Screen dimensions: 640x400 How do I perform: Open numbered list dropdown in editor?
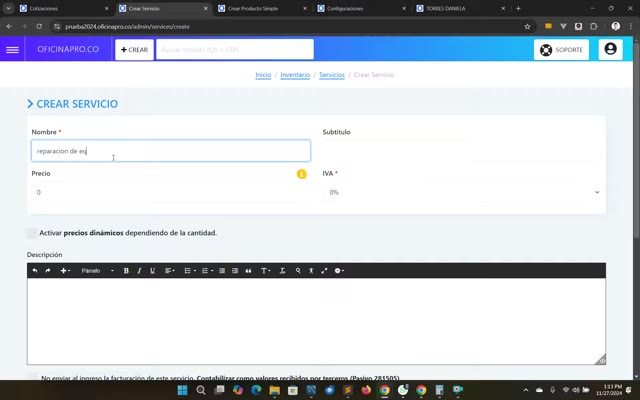207,271
